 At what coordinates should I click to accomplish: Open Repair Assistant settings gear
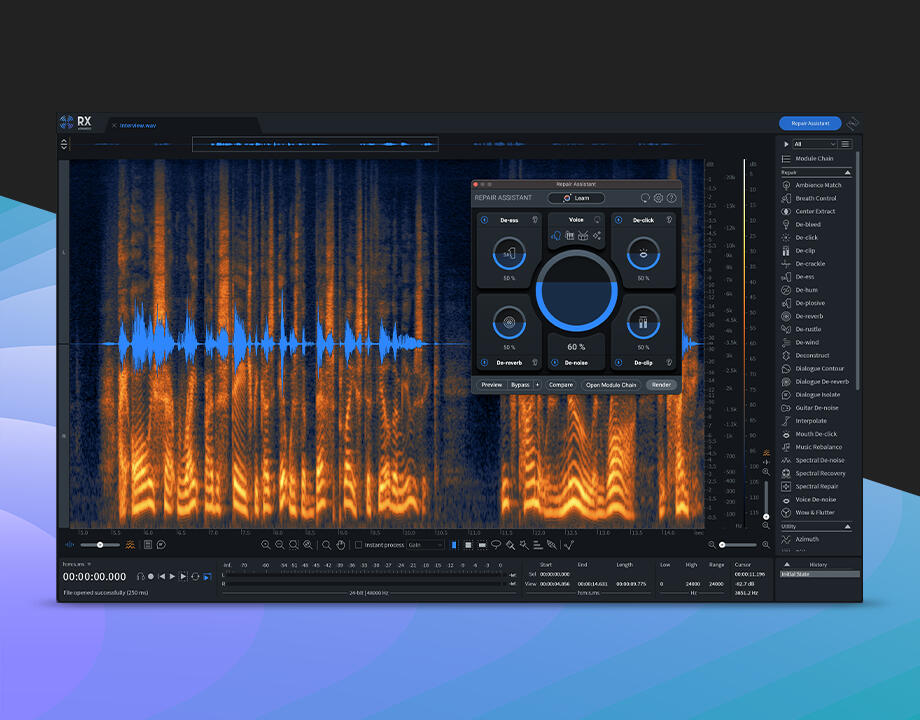(658, 198)
